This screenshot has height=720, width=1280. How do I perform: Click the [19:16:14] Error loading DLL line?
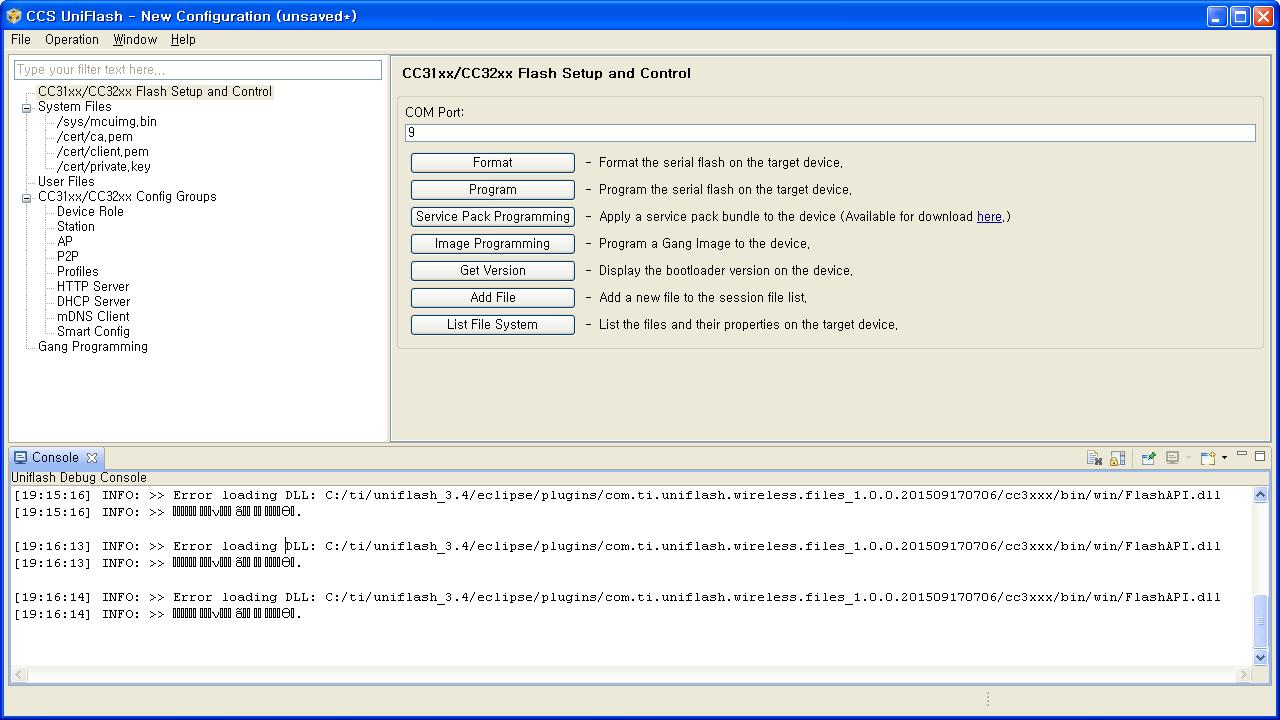pos(617,597)
